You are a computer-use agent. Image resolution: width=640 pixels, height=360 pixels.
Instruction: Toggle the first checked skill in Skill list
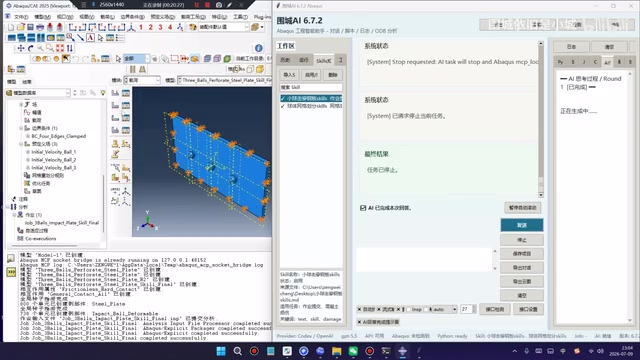tap(283, 98)
